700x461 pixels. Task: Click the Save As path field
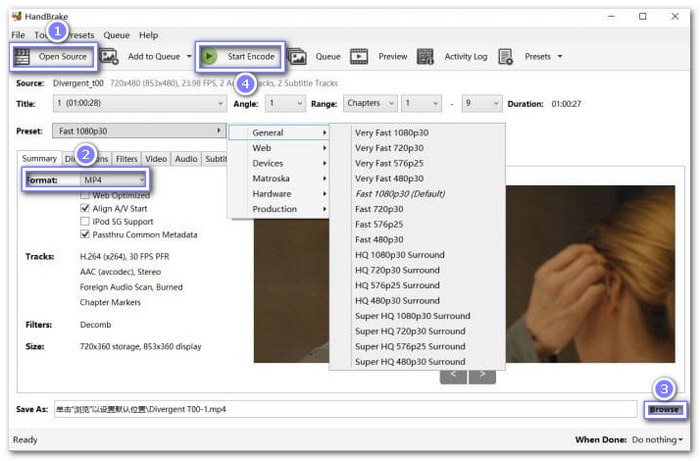345,409
